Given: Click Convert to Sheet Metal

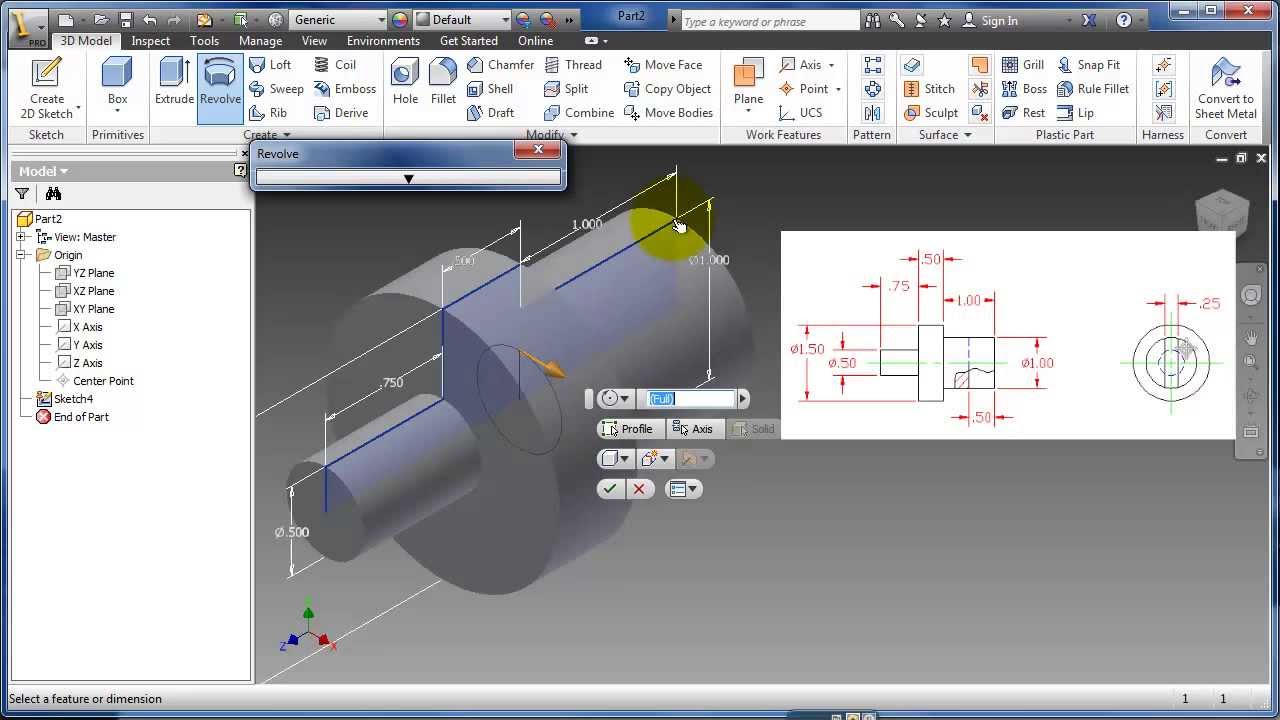Looking at the screenshot, I should click(x=1226, y=89).
